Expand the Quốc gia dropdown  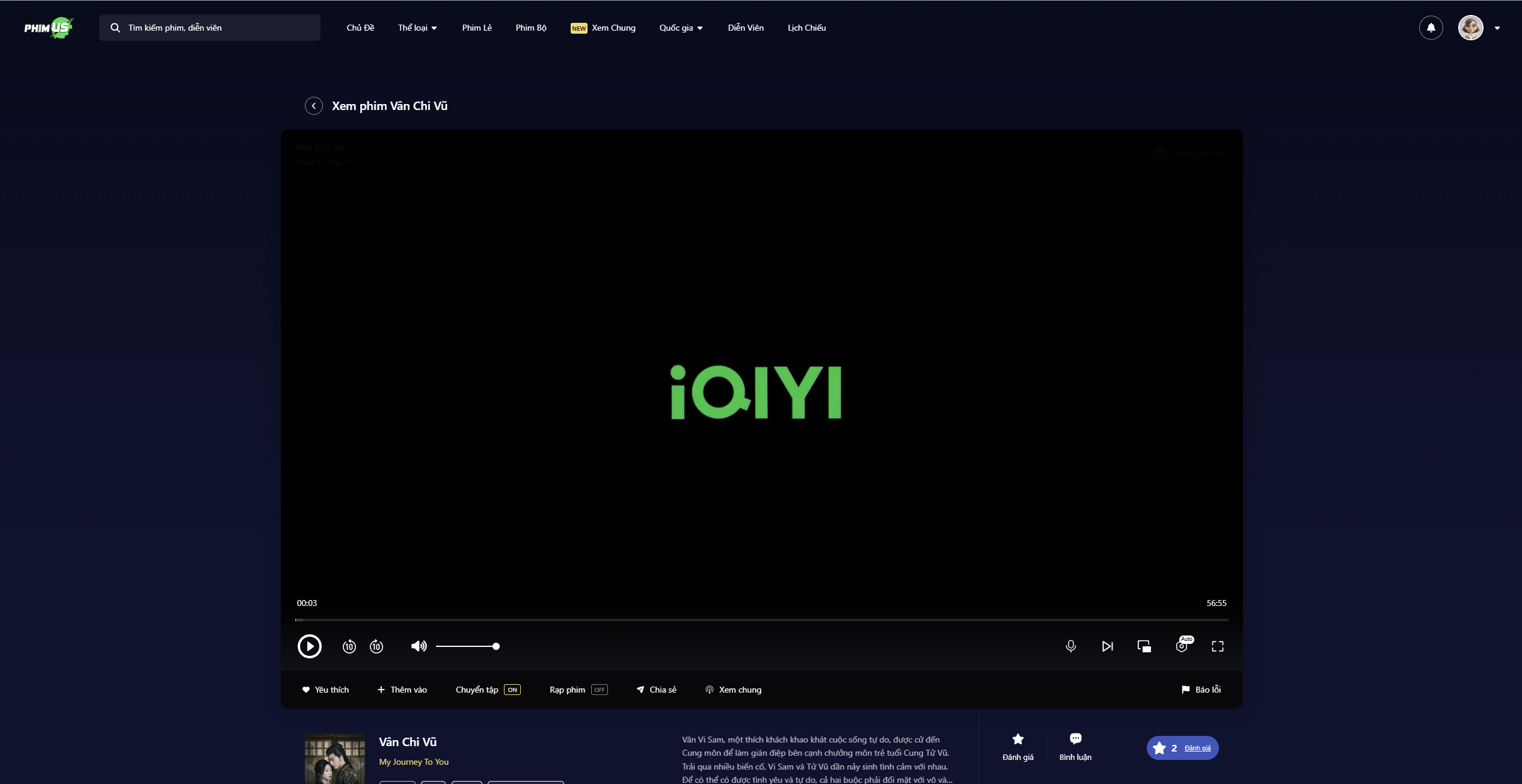[681, 28]
